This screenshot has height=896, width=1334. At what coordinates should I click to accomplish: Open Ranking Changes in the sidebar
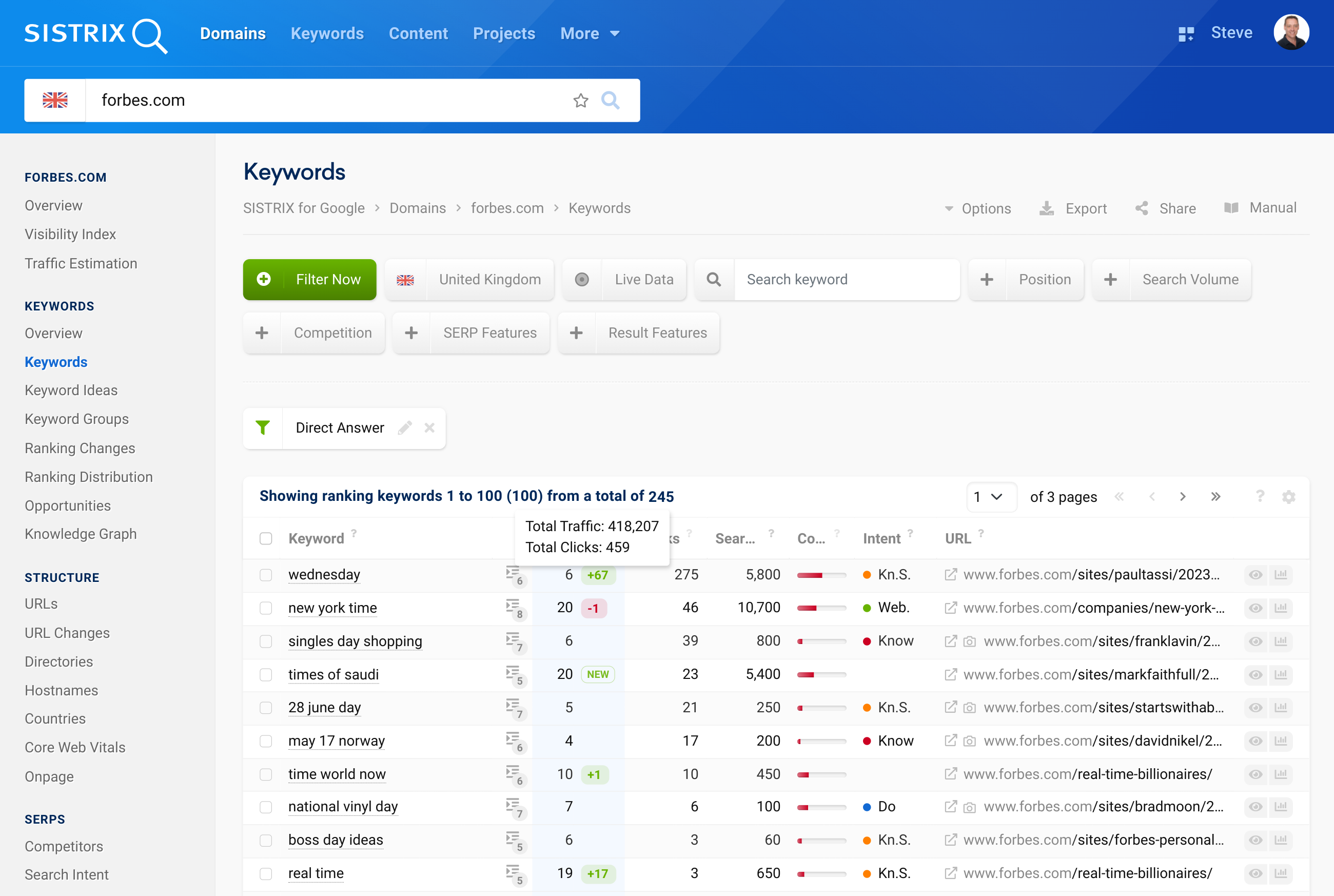[80, 448]
